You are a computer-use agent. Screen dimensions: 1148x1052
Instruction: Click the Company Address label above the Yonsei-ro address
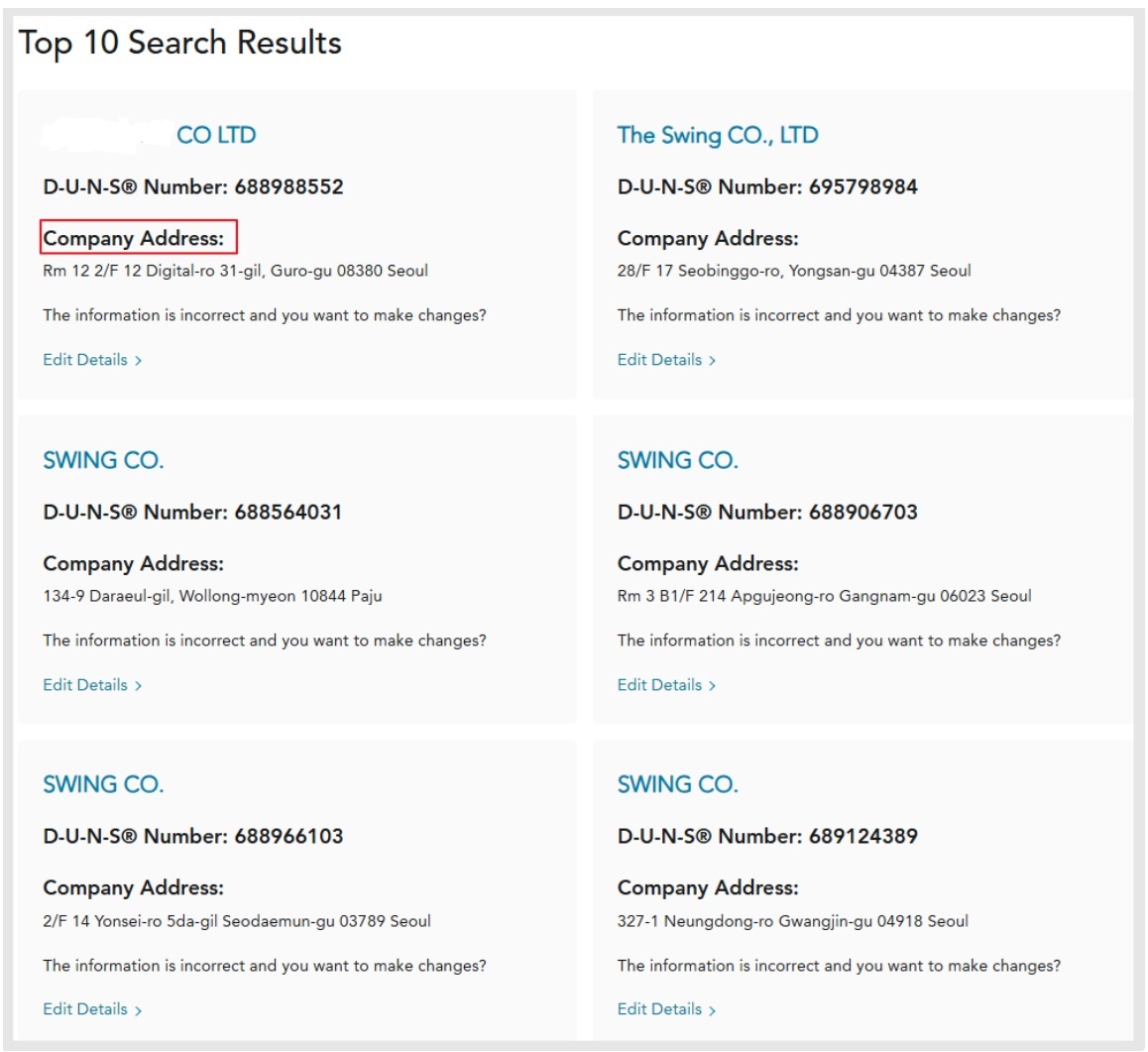[133, 887]
